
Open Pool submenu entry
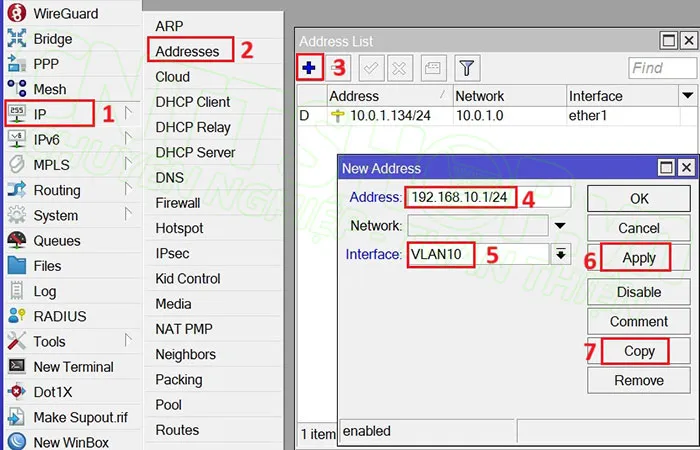(x=168, y=405)
